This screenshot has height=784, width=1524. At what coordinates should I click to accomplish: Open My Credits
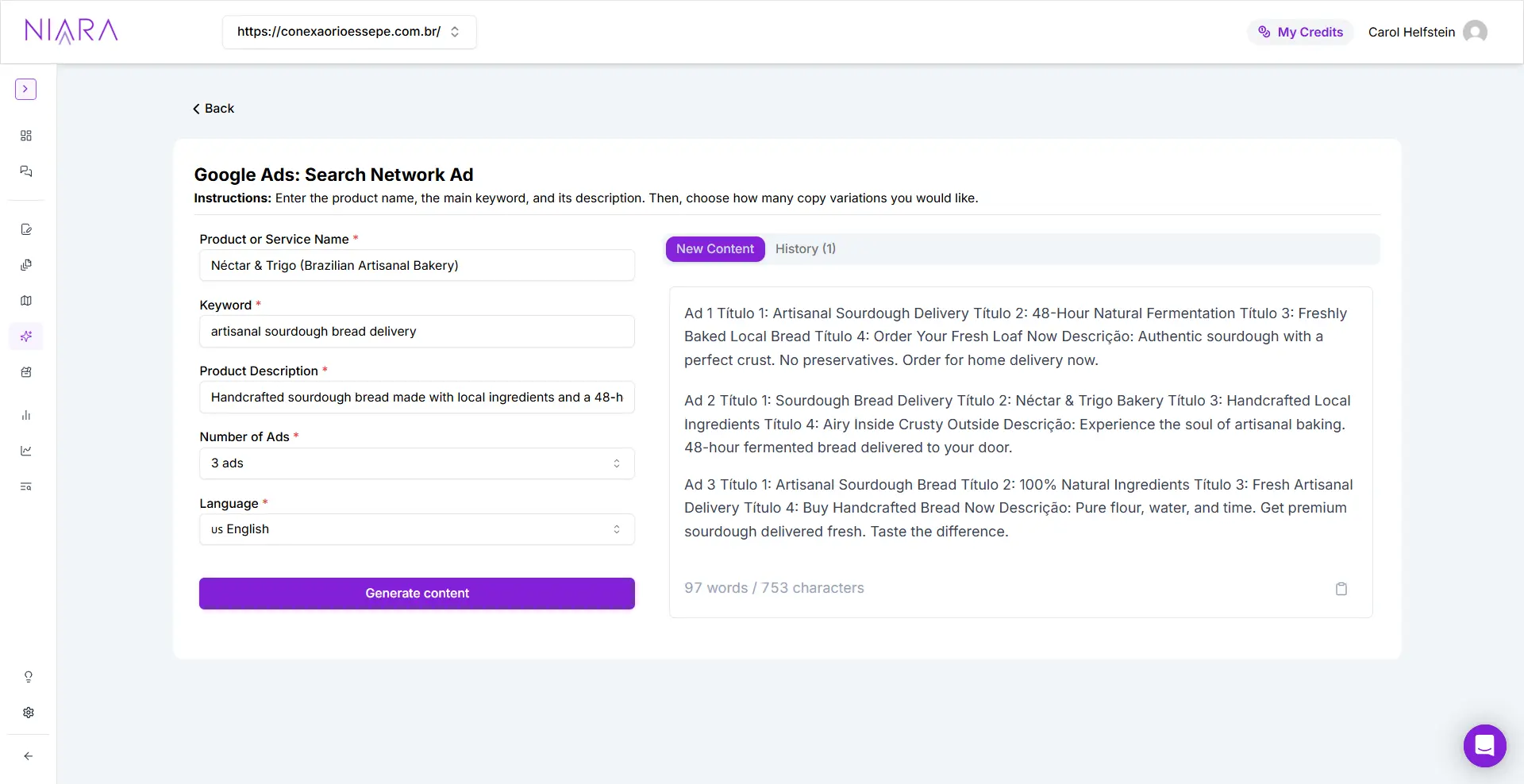1301,32
